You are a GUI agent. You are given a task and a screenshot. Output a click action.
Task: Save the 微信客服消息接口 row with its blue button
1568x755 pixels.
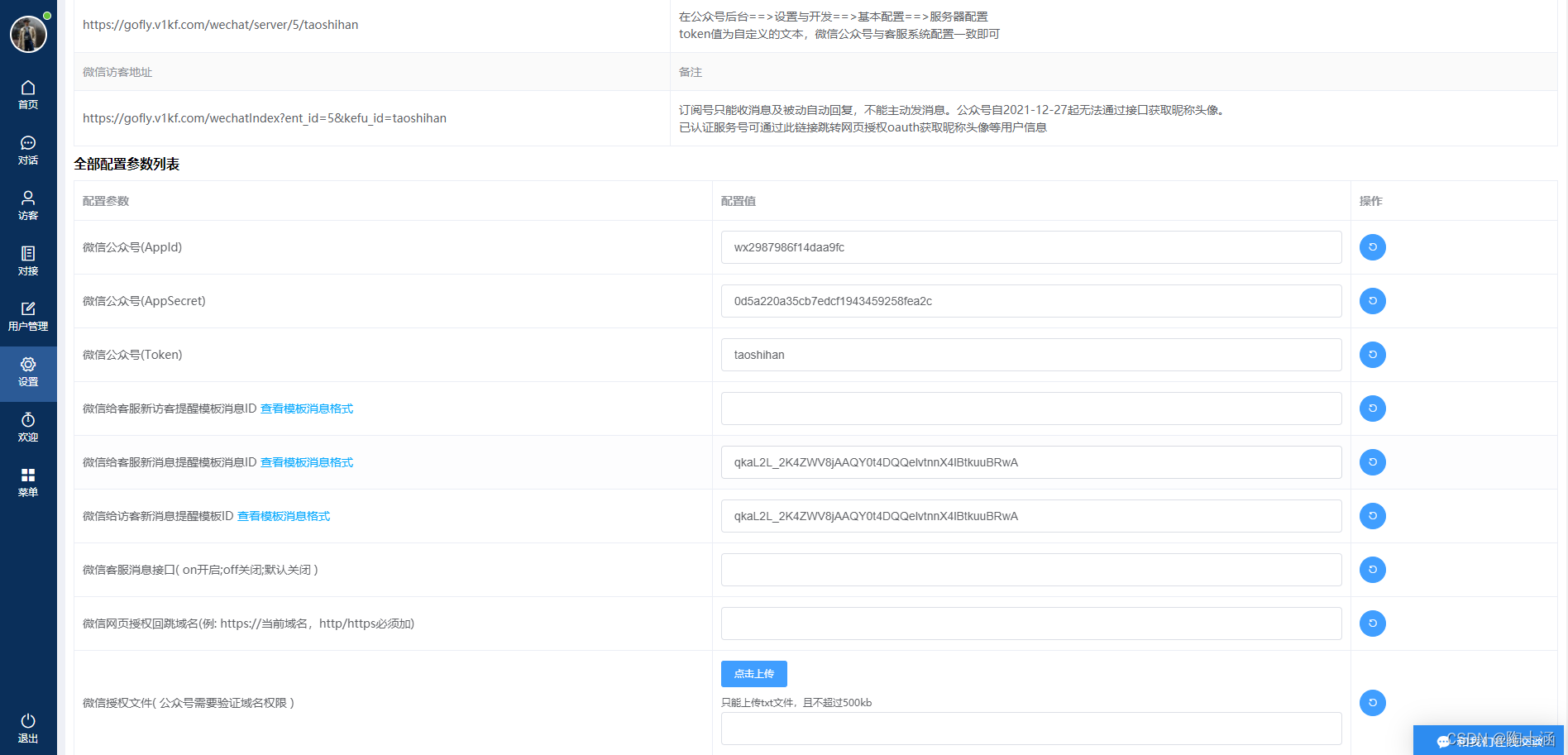(x=1373, y=570)
